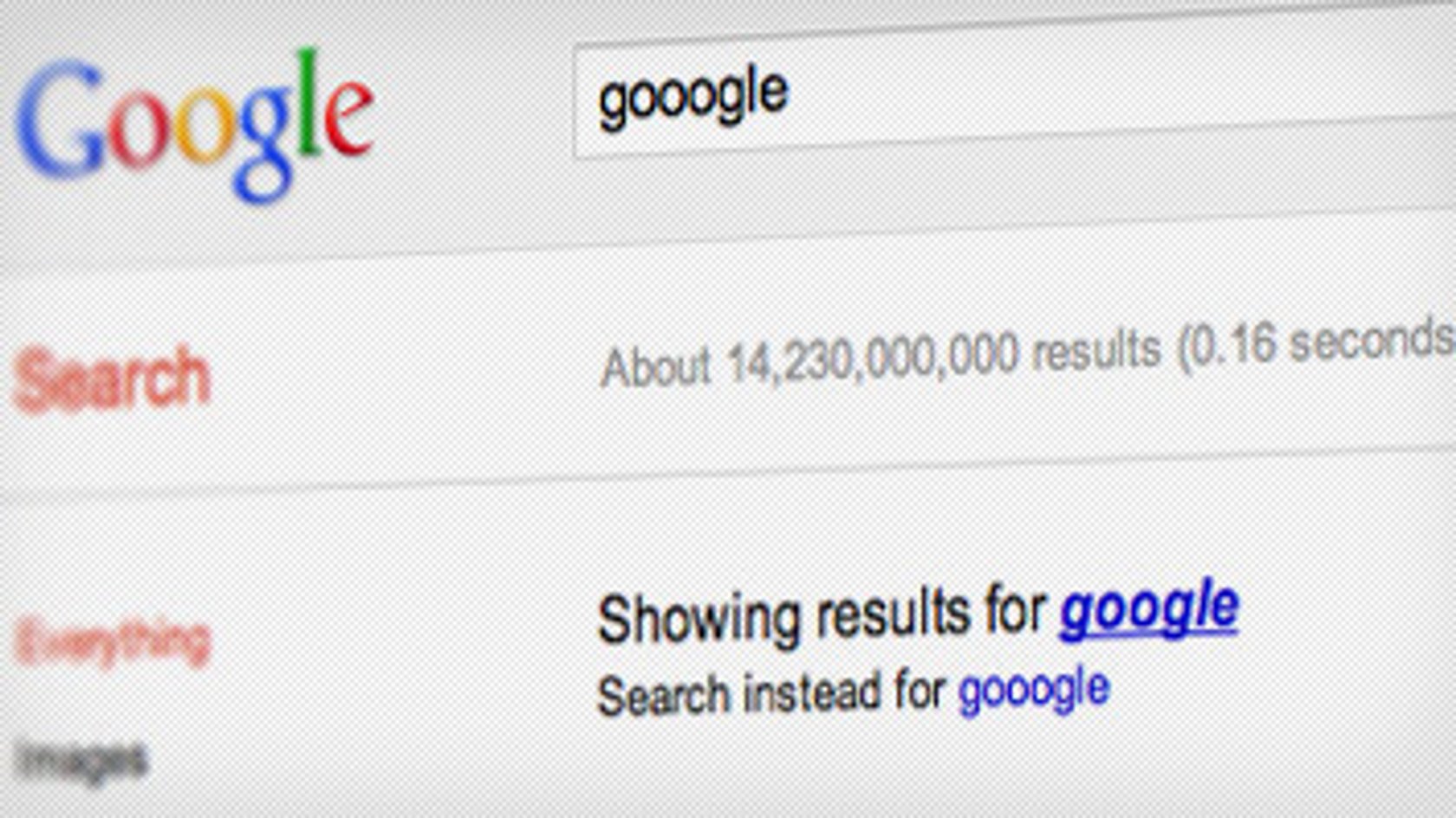This screenshot has height=818, width=1456.
Task: Place cursor after the typed gooogle text
Action: tap(792, 92)
